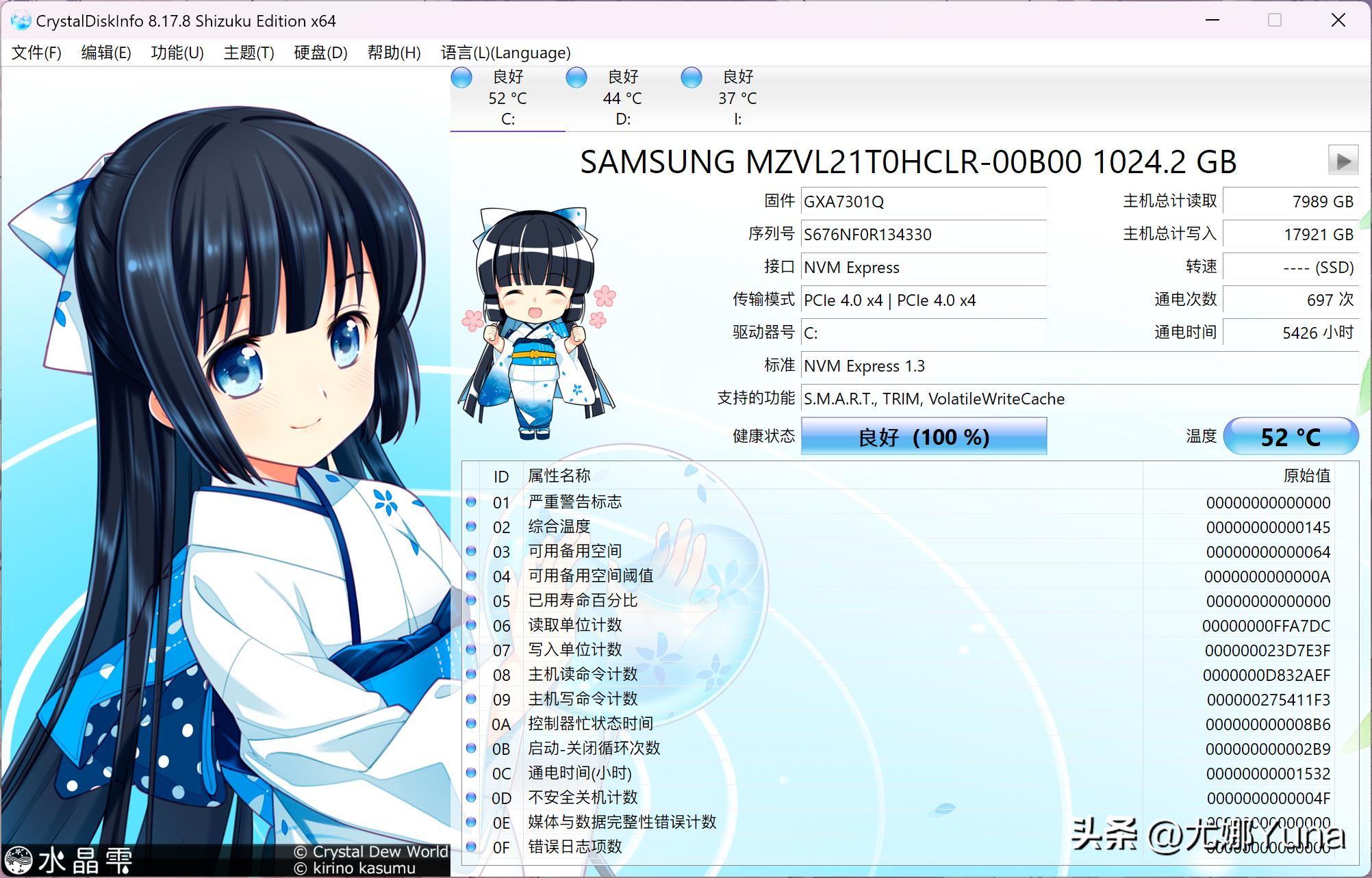This screenshot has height=878, width=1372.
Task: Open the 硬盘(D) disk selection menu
Action: (319, 53)
